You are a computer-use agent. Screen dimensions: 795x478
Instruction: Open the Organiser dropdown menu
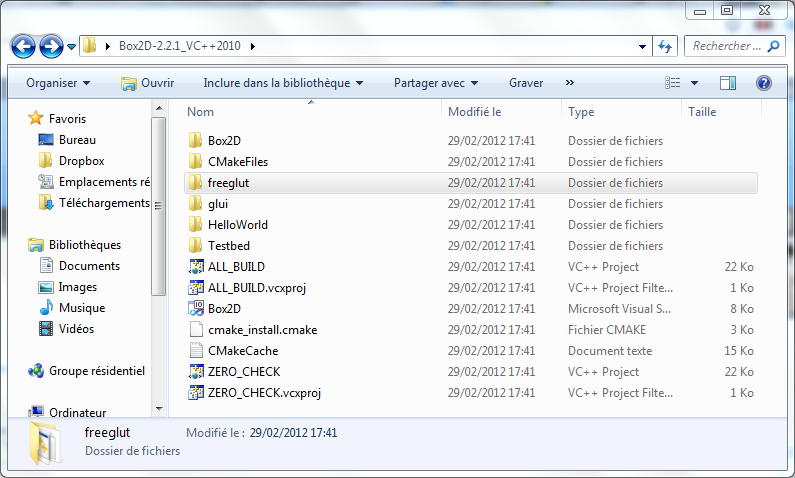[58, 83]
